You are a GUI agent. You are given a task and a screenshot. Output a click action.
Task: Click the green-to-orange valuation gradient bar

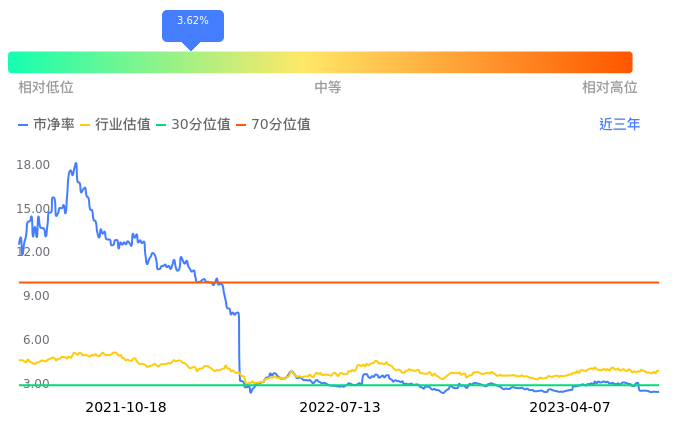(320, 62)
